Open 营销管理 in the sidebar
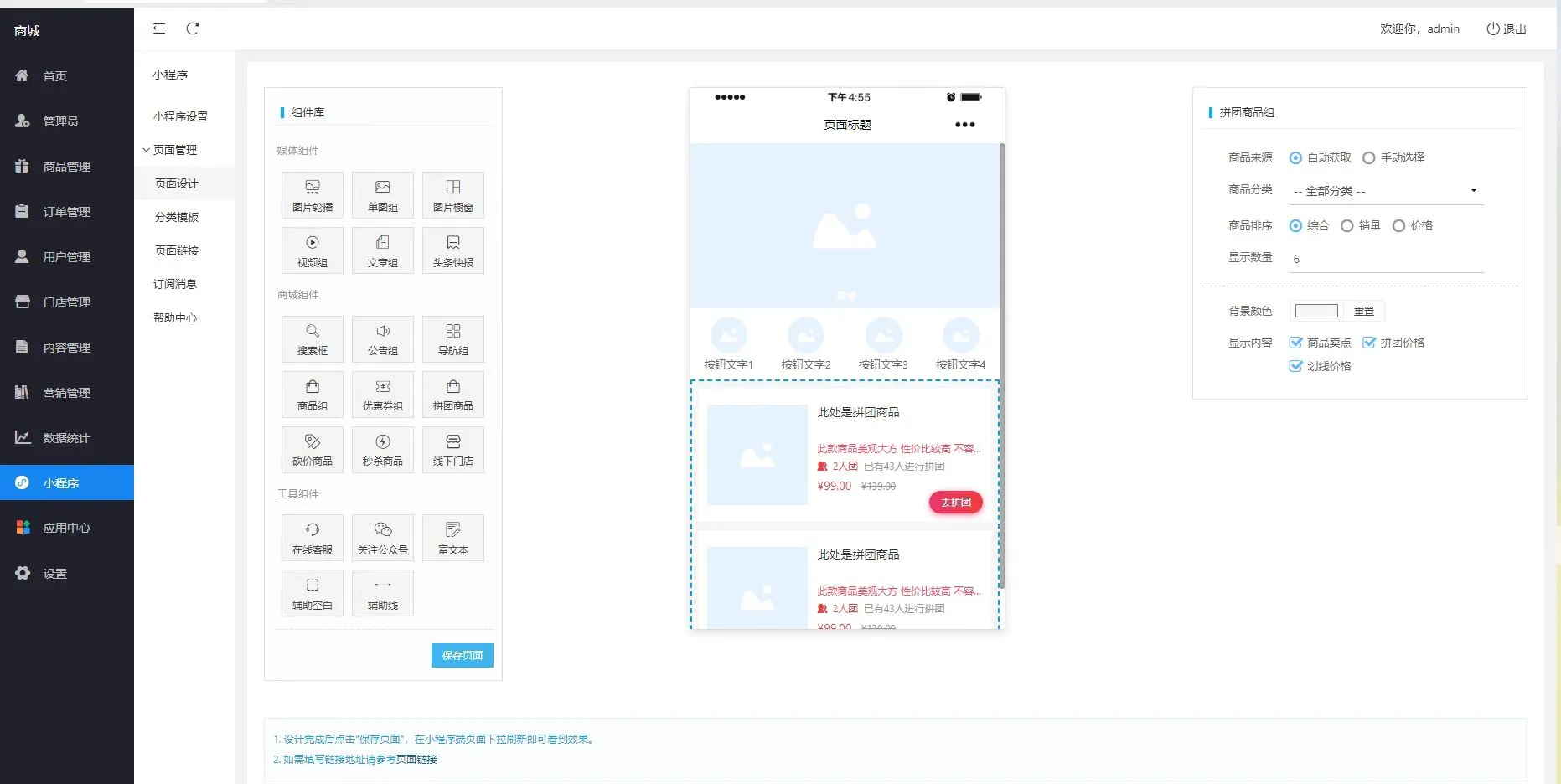1561x784 pixels. [67, 392]
